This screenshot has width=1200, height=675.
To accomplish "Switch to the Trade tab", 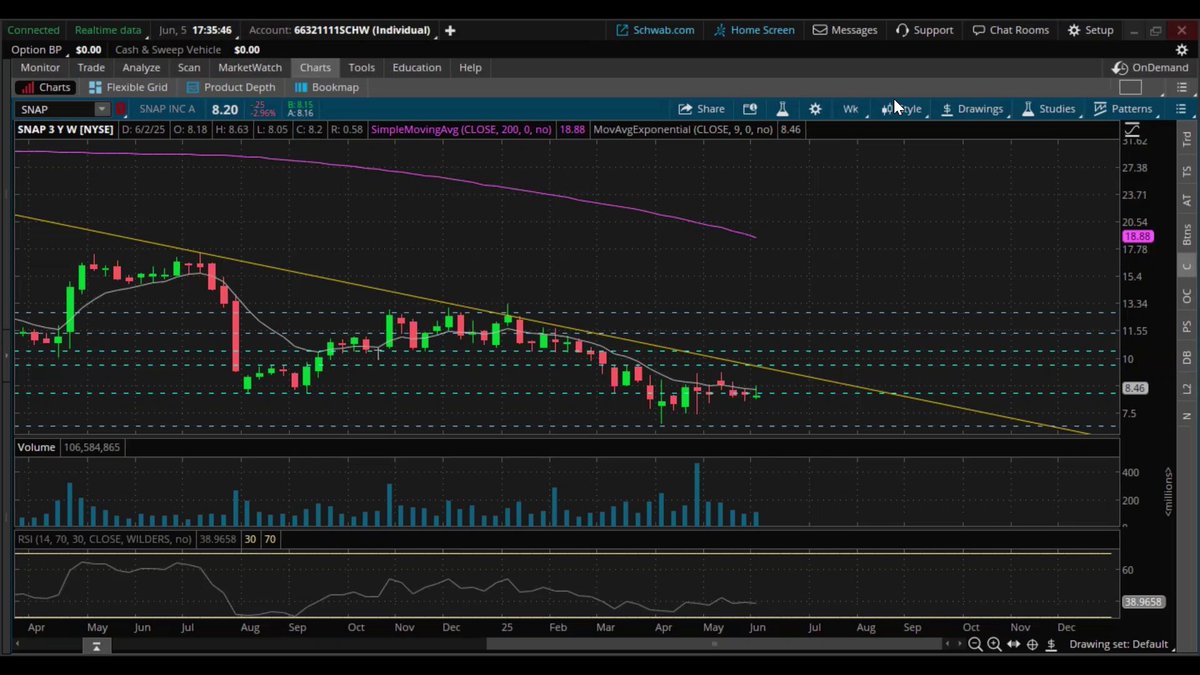I will (x=91, y=67).
